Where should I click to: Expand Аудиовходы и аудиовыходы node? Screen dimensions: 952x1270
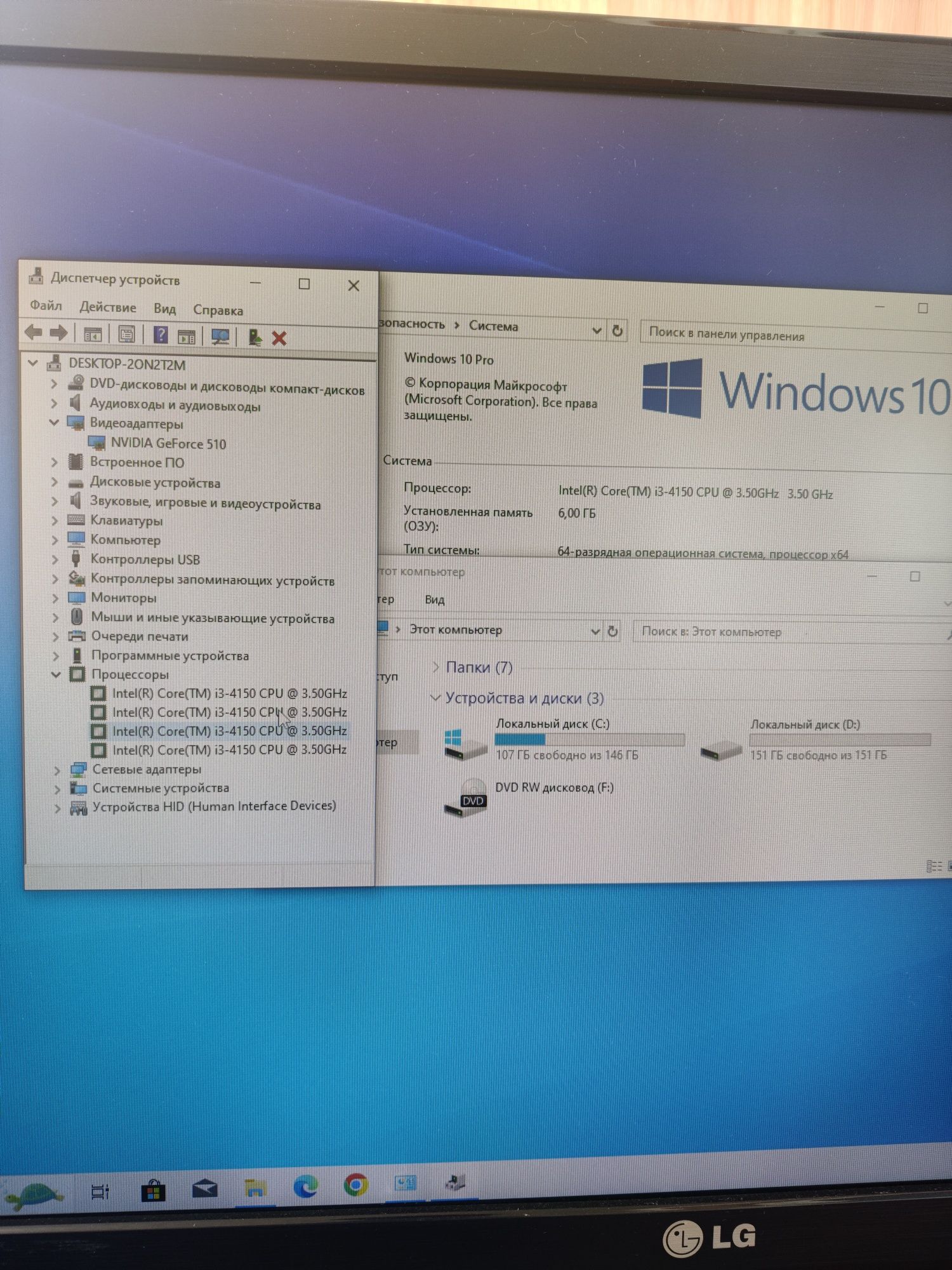pos(54,403)
